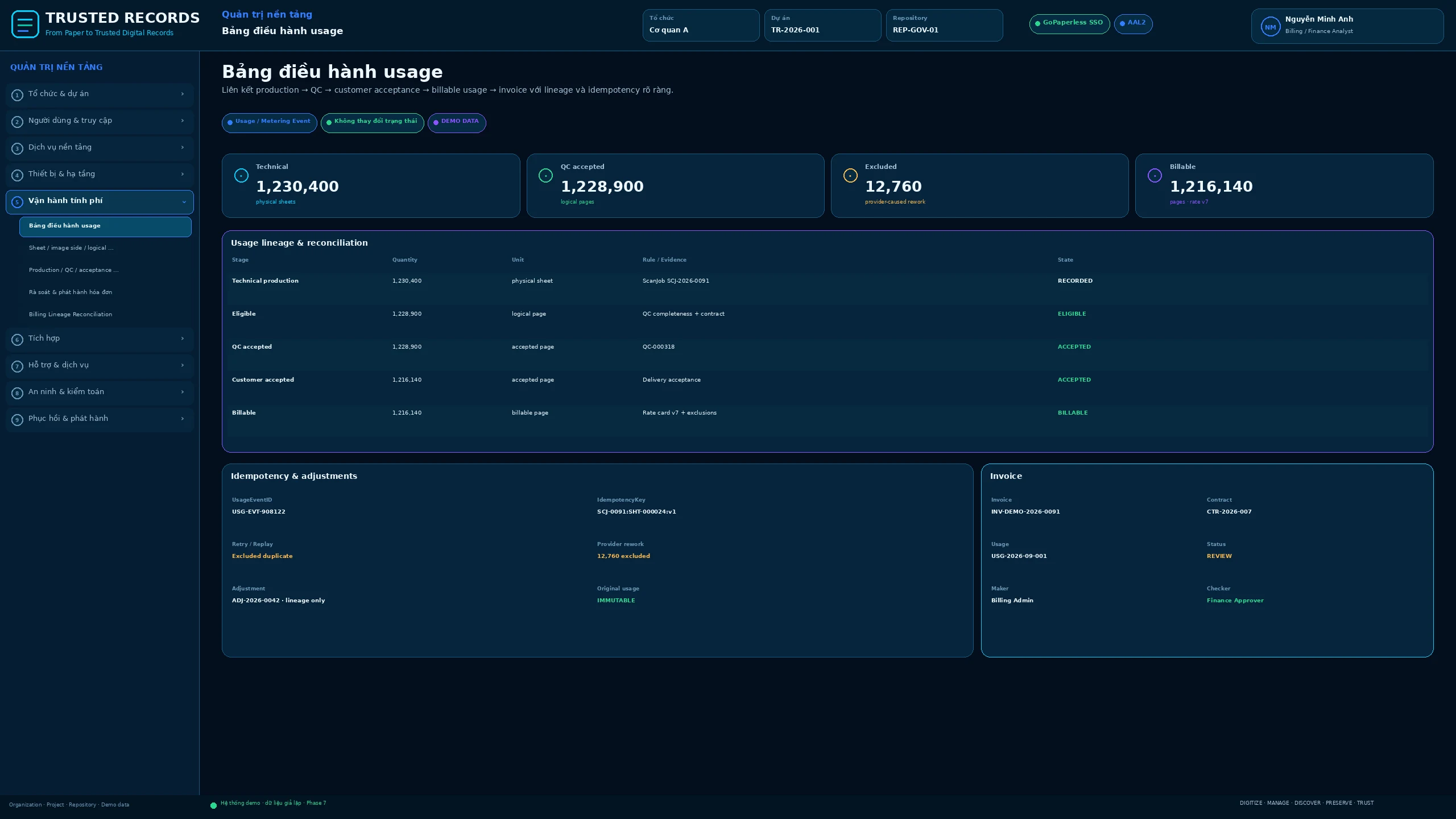The height and width of the screenshot is (819, 1456).
Task: Expand Hỗ trợ & dịch vụ chevron
Action: 183,365
